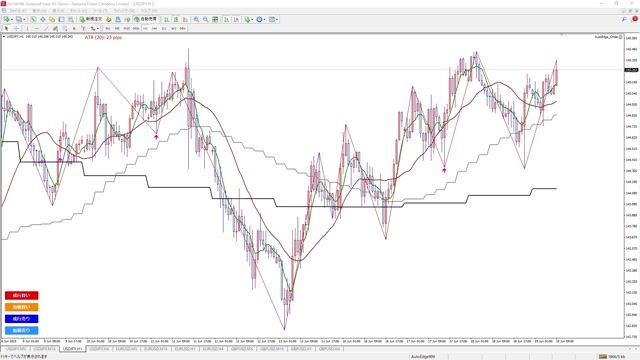
Task: Switch to the USDJPY,H4 chart tab
Action: 100,349
